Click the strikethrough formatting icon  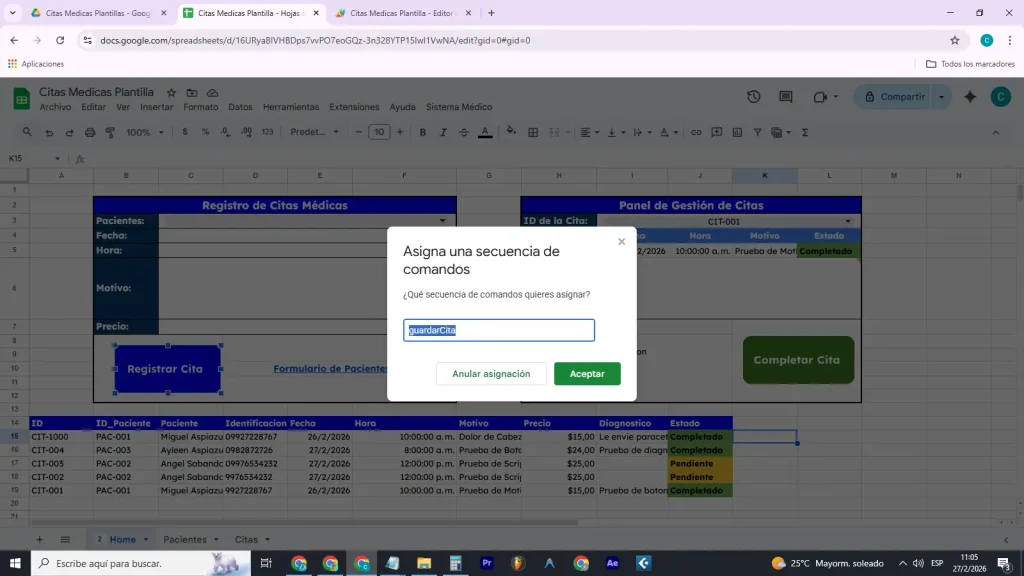[x=463, y=131]
